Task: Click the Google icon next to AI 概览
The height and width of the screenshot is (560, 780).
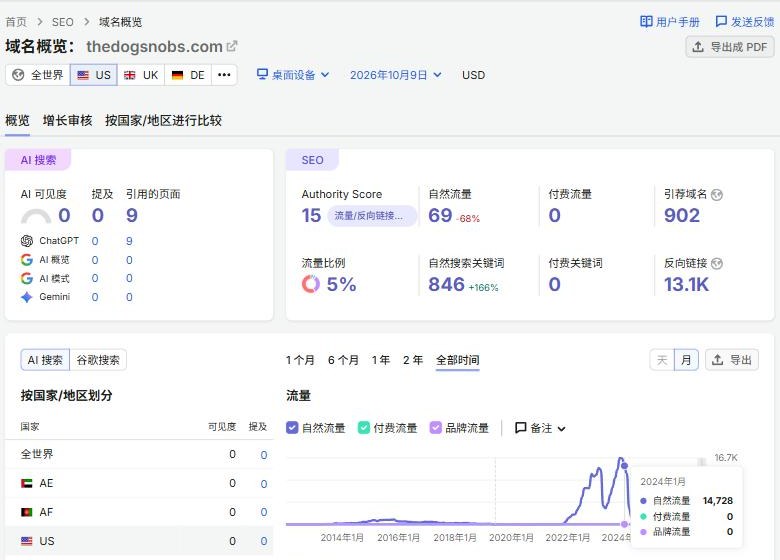Action: coord(27,260)
